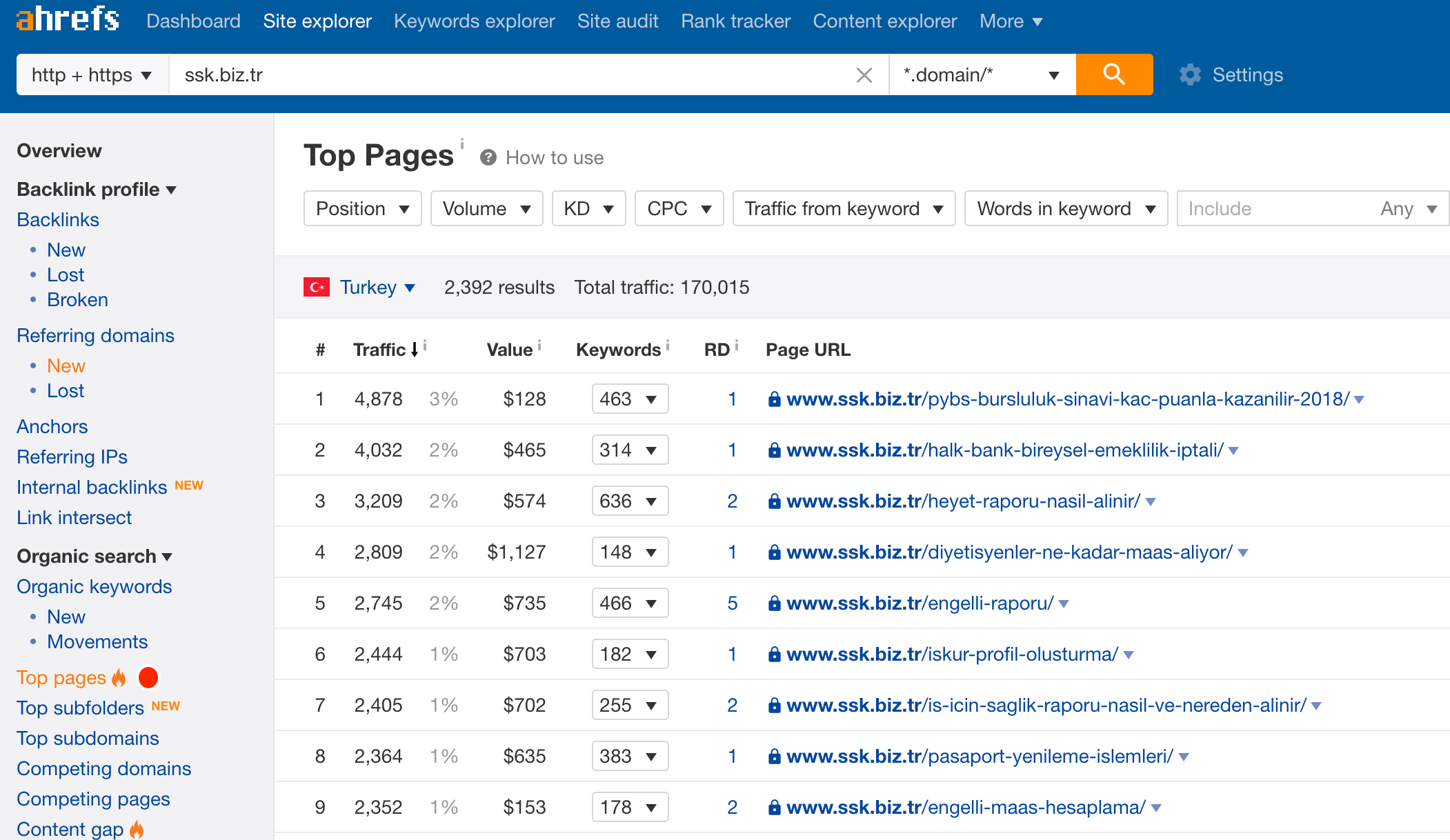
Task: Clear the domain field with the X icon
Action: tap(864, 75)
